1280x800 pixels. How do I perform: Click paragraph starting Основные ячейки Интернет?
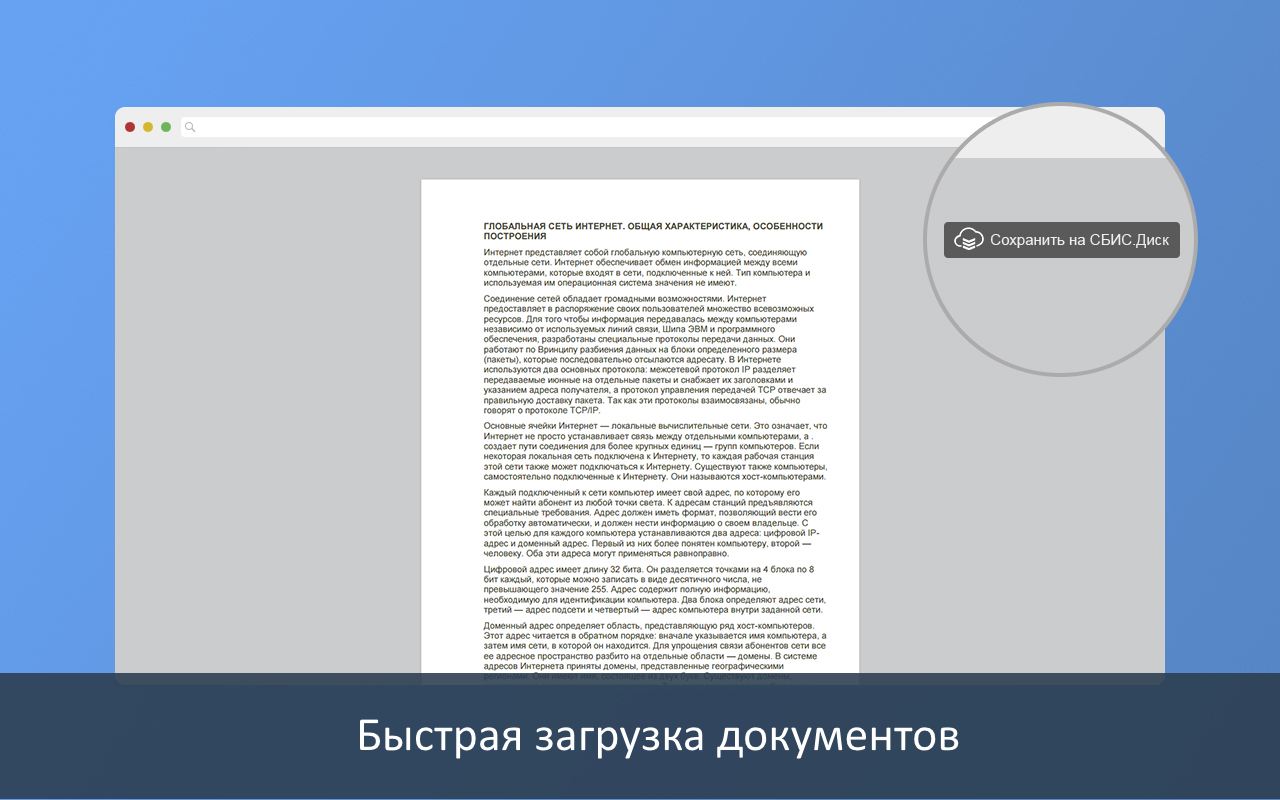point(656,452)
